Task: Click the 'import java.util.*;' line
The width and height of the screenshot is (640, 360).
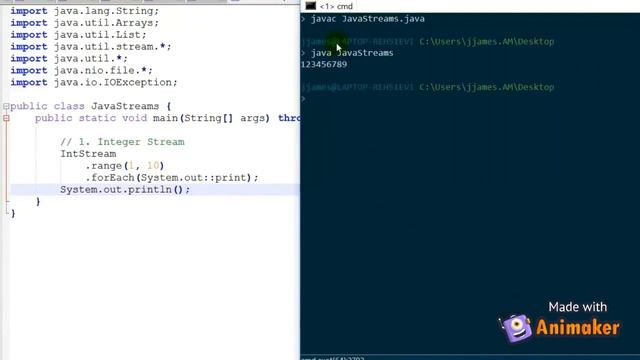Action: [x=69, y=58]
